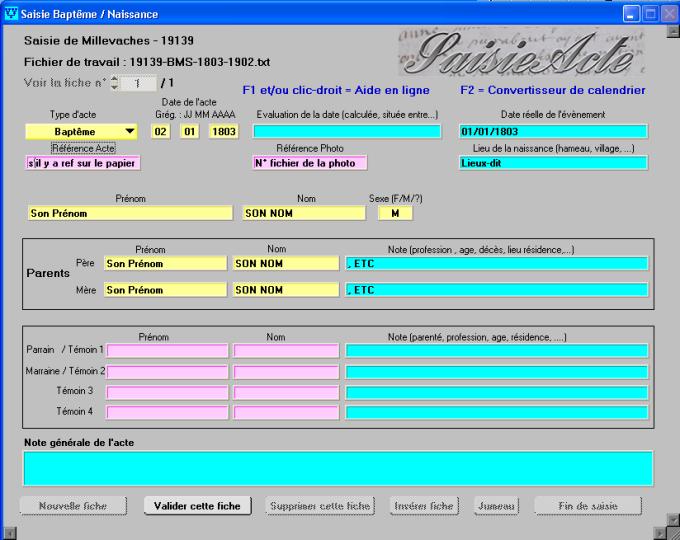This screenshot has height=540, width=680.
Task: Click the Lieu de la naissance field
Action: (x=553, y=163)
